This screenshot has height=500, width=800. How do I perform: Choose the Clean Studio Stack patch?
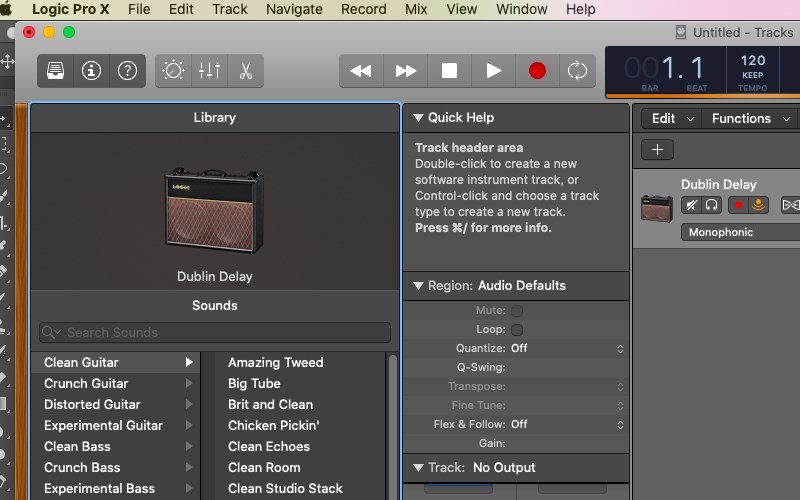pyautogui.click(x=285, y=488)
